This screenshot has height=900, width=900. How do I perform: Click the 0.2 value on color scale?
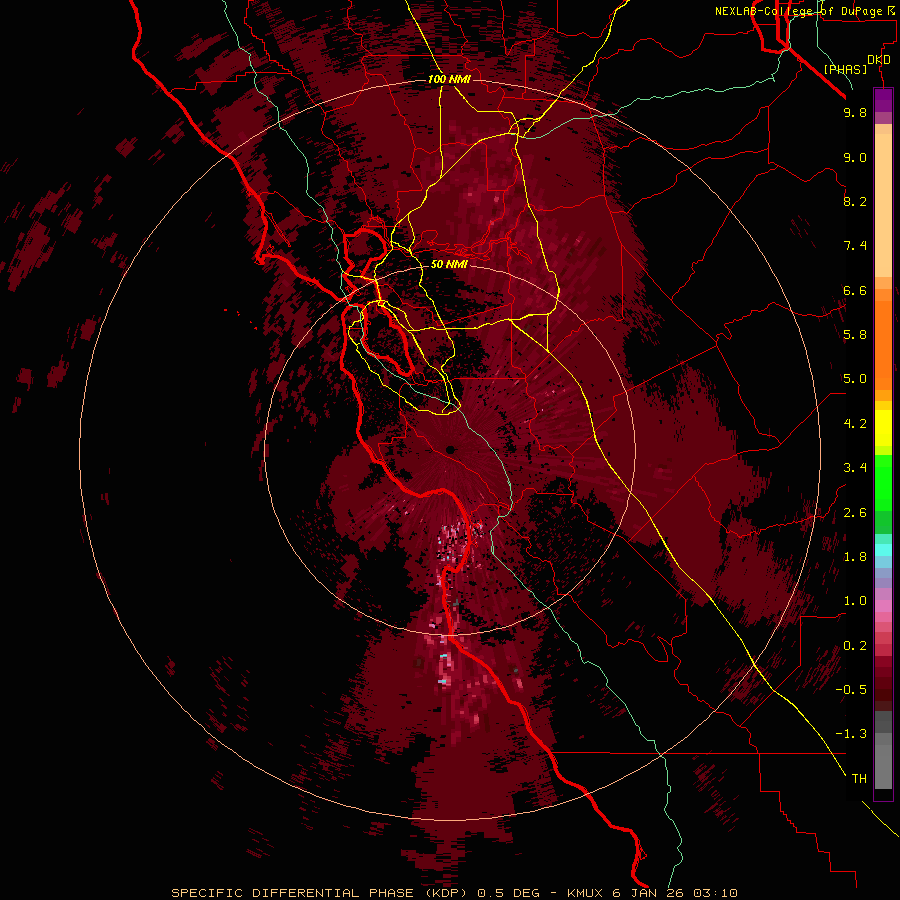click(x=855, y=646)
